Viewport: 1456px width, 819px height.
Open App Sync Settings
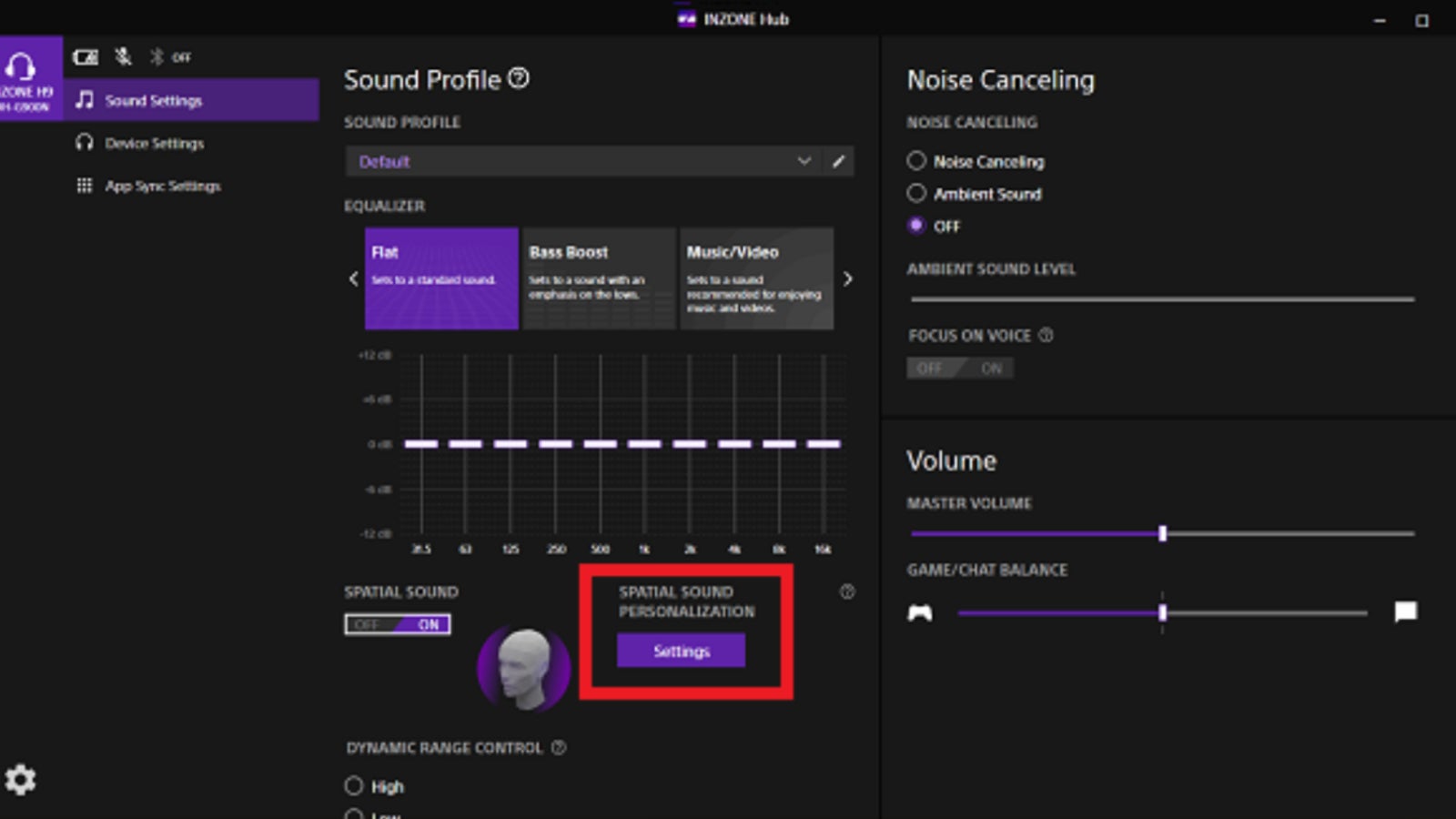(162, 186)
